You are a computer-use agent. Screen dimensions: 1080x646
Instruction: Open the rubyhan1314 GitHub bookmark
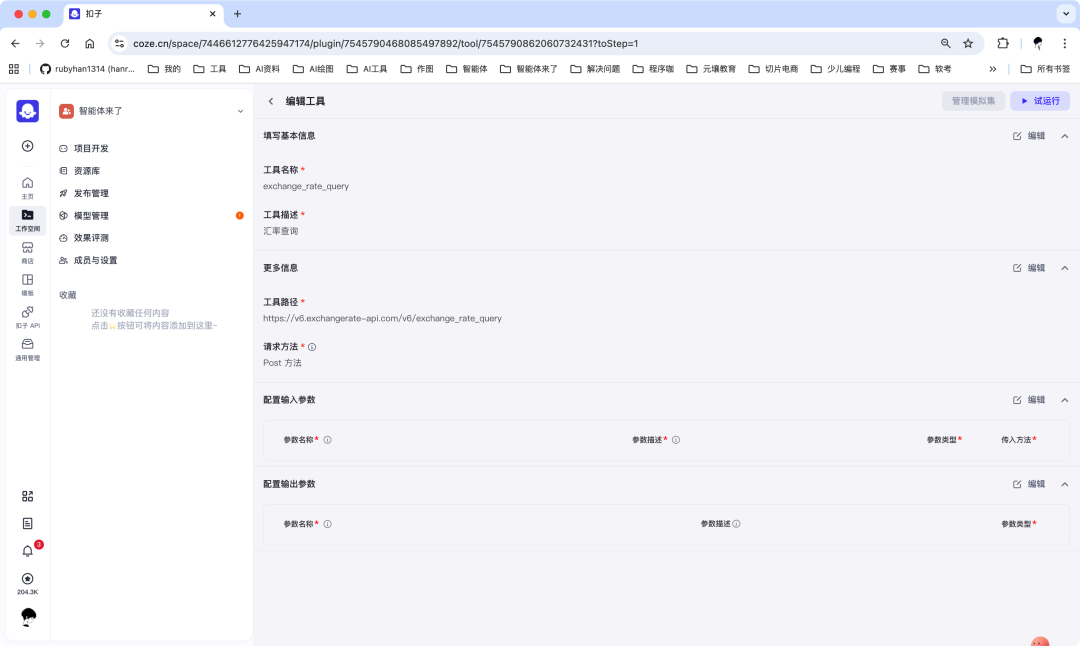click(x=87, y=69)
